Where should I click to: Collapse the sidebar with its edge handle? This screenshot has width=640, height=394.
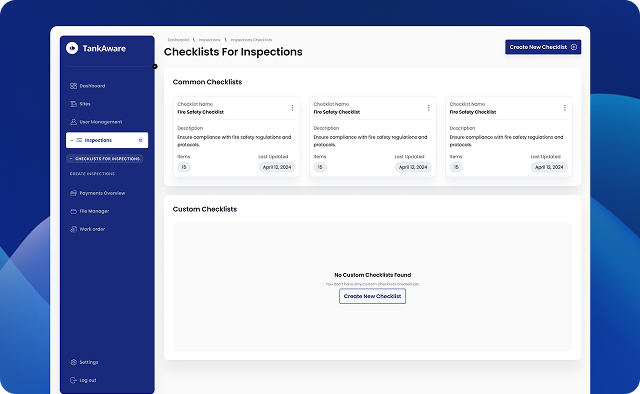pos(155,67)
